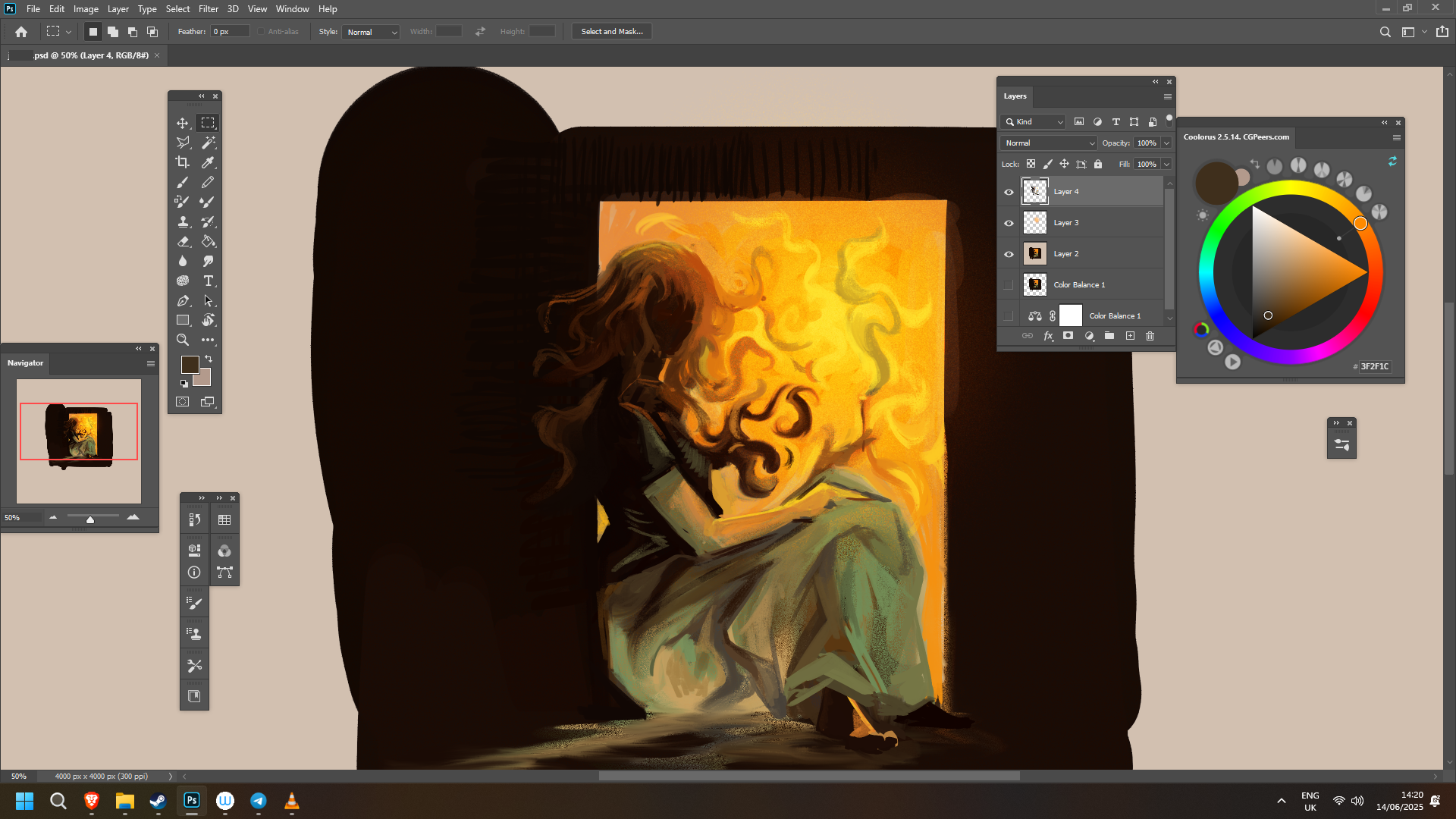Select the Move tool

183,123
